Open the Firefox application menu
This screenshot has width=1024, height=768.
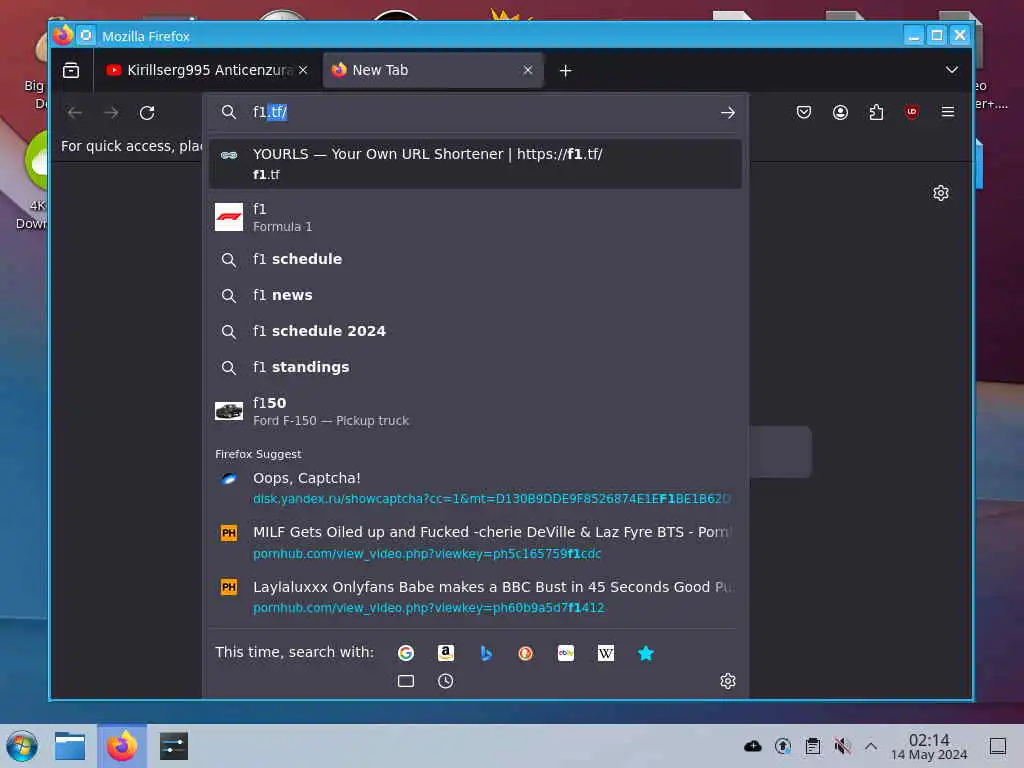[x=948, y=112]
